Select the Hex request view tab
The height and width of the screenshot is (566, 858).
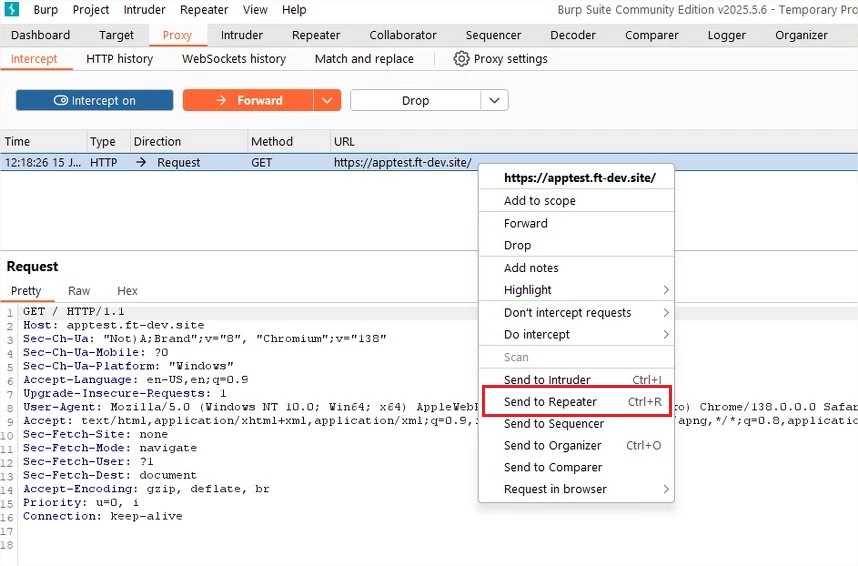click(x=127, y=291)
